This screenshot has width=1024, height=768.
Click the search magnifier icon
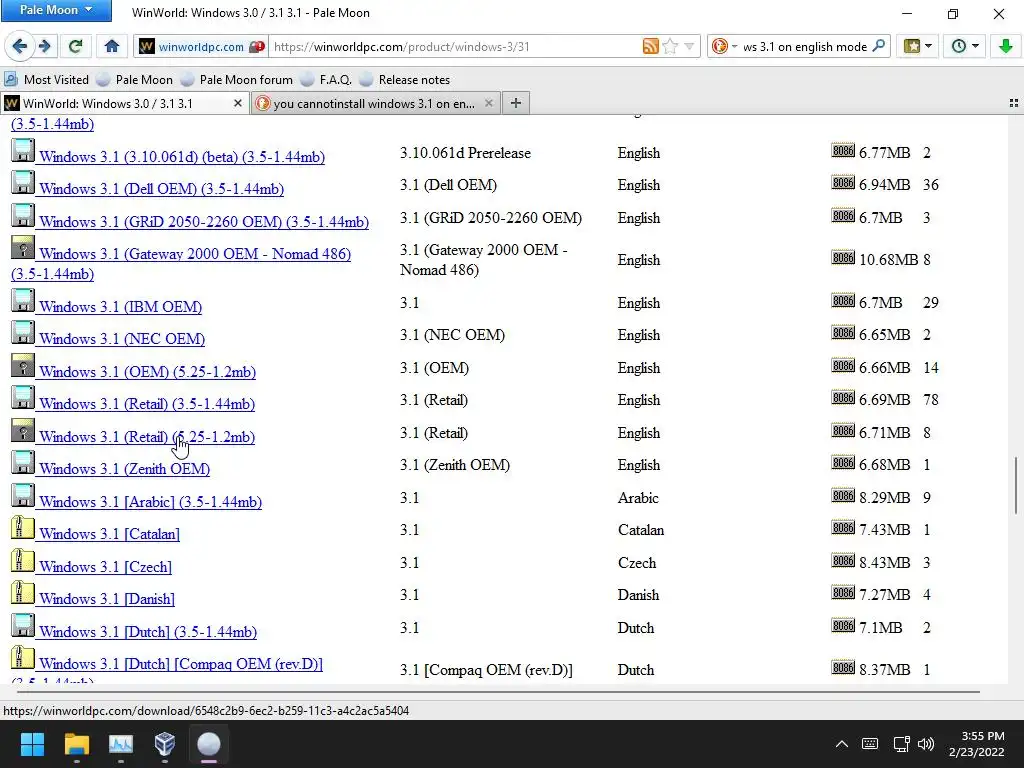tap(879, 46)
